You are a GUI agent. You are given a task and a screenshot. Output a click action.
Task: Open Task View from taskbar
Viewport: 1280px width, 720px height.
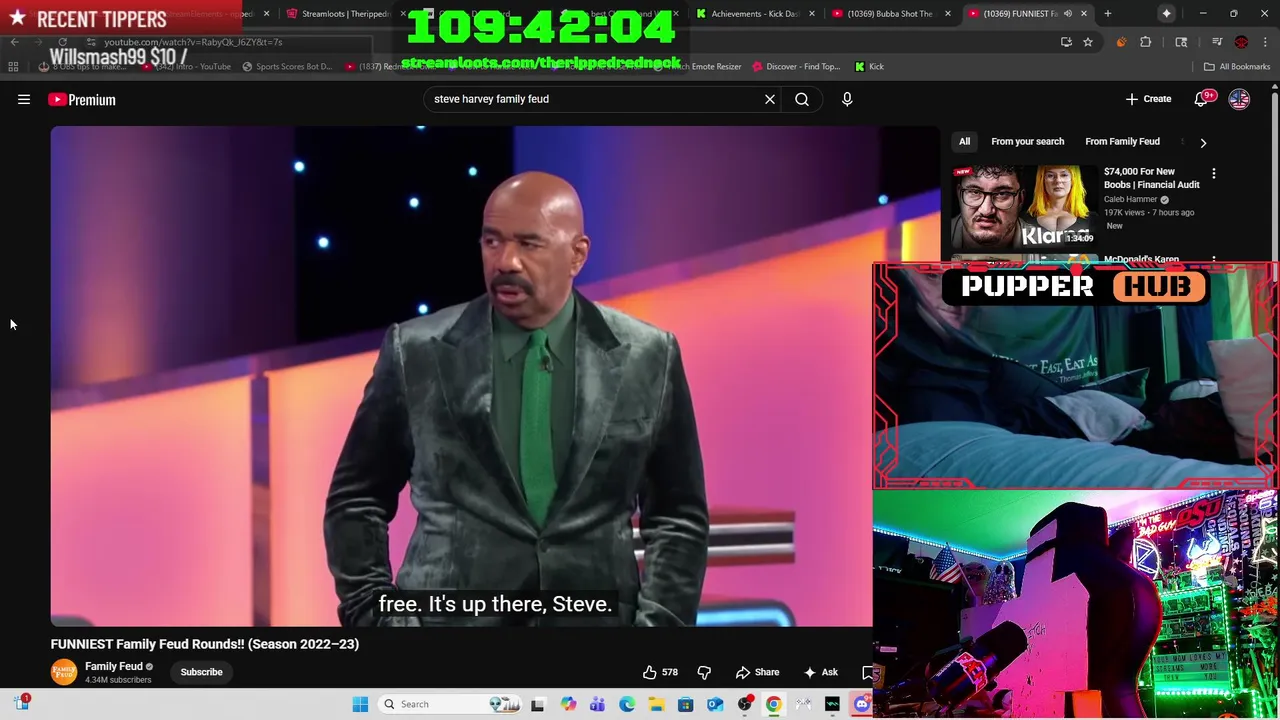click(x=537, y=704)
